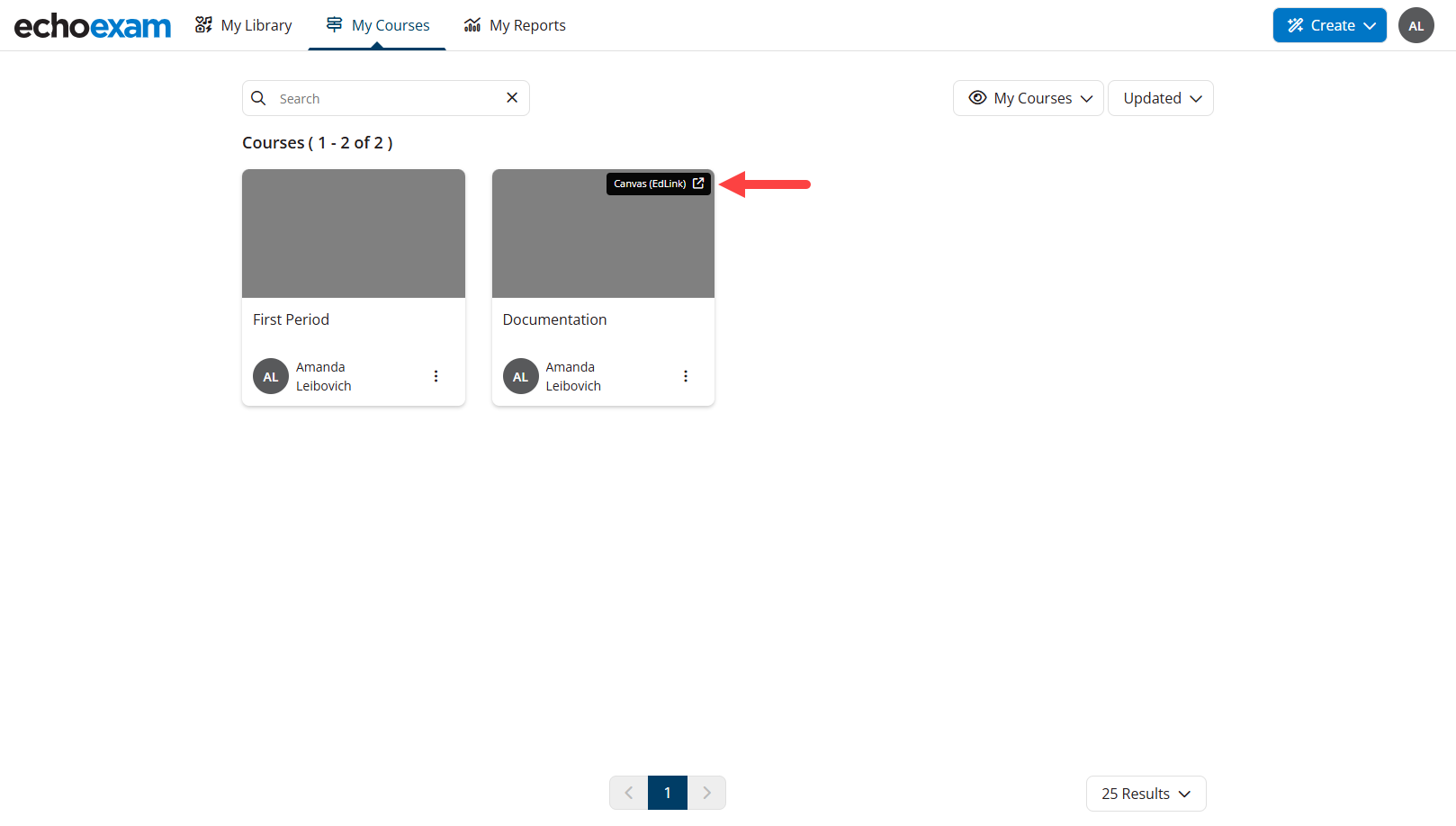The width and height of the screenshot is (1456, 826).
Task: Expand the 25 Results per page dropdown
Action: click(1146, 794)
